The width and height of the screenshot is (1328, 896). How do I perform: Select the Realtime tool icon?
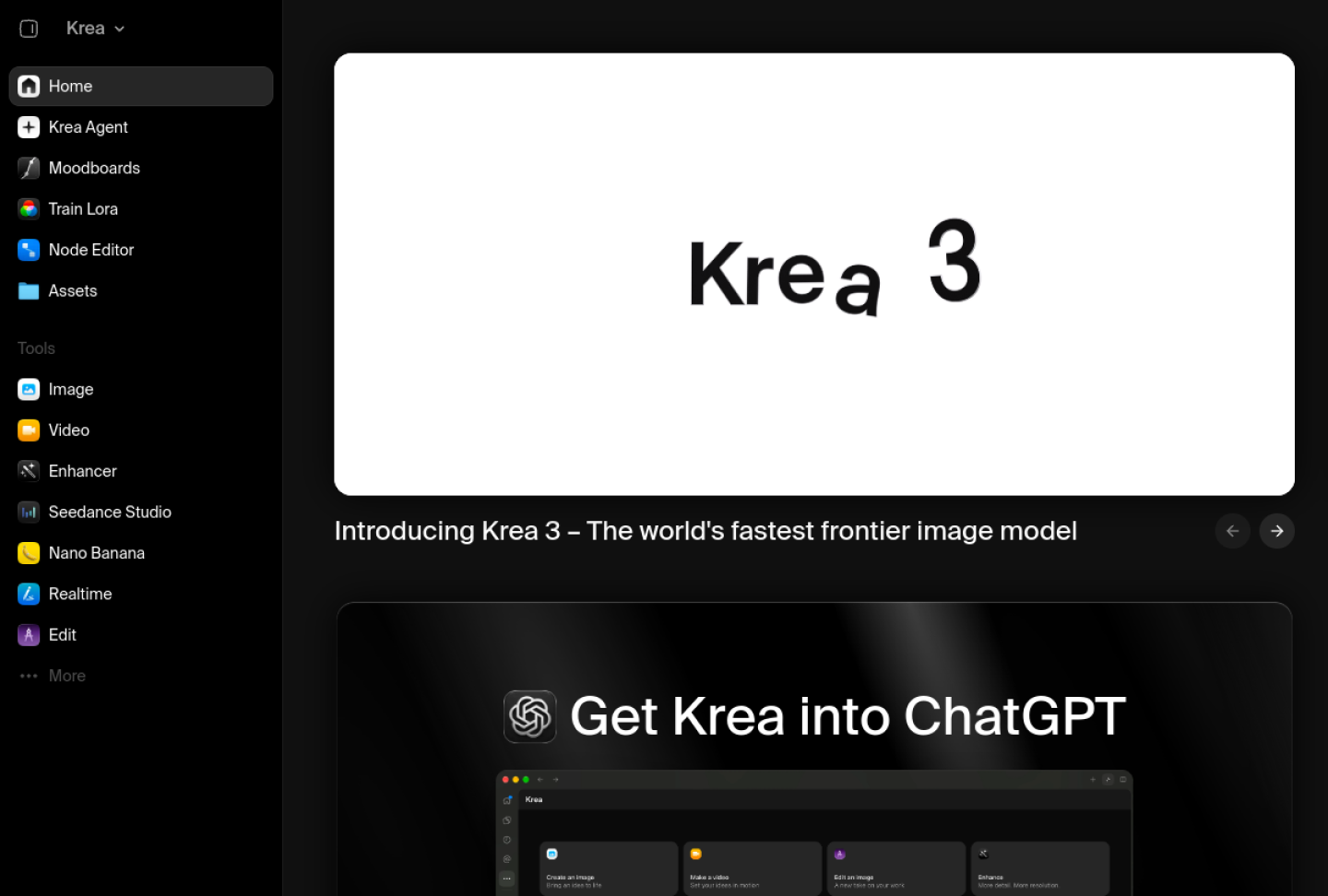(29, 594)
